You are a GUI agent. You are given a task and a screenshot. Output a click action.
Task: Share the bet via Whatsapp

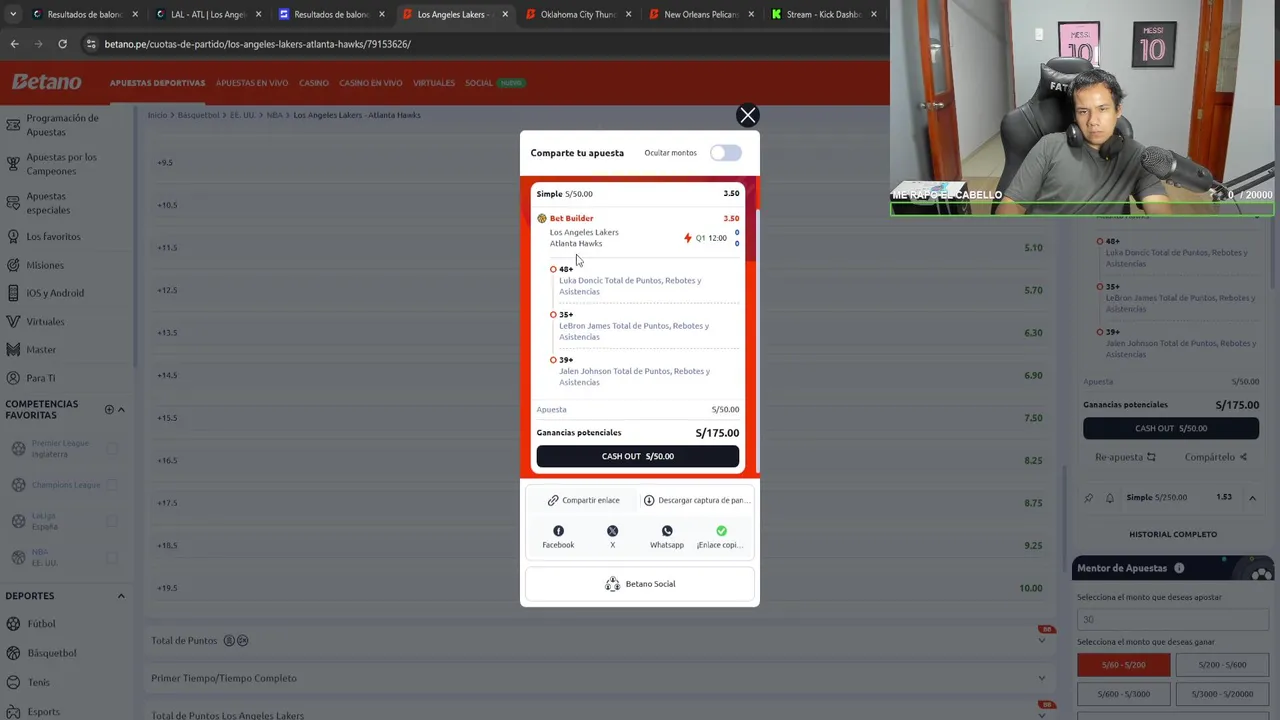click(x=667, y=537)
